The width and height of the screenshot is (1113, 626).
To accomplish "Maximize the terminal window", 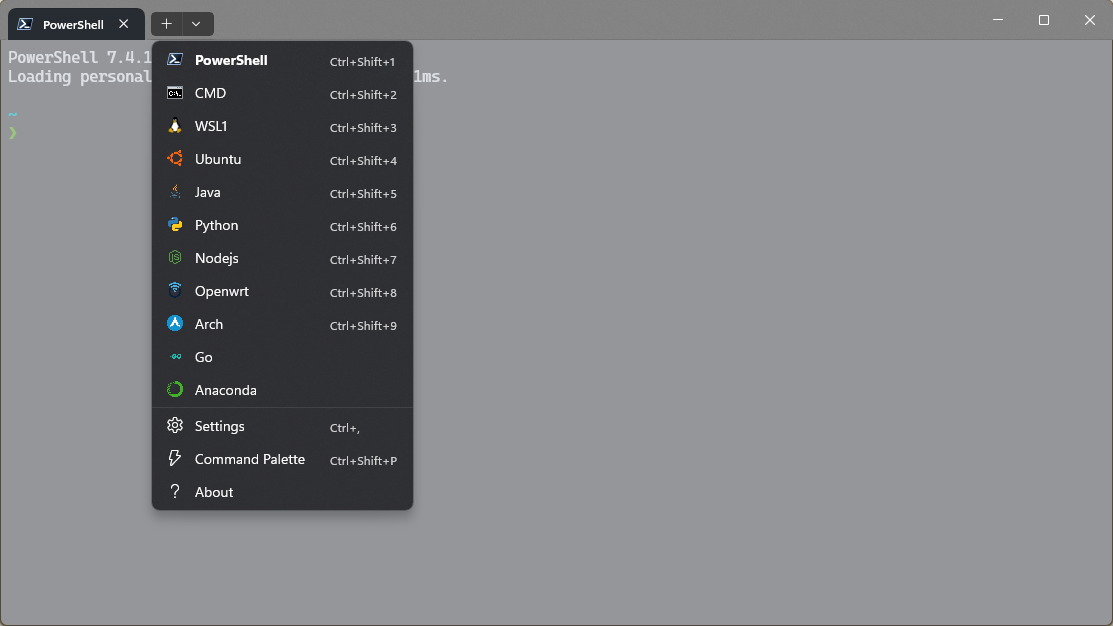I will click(x=1044, y=20).
